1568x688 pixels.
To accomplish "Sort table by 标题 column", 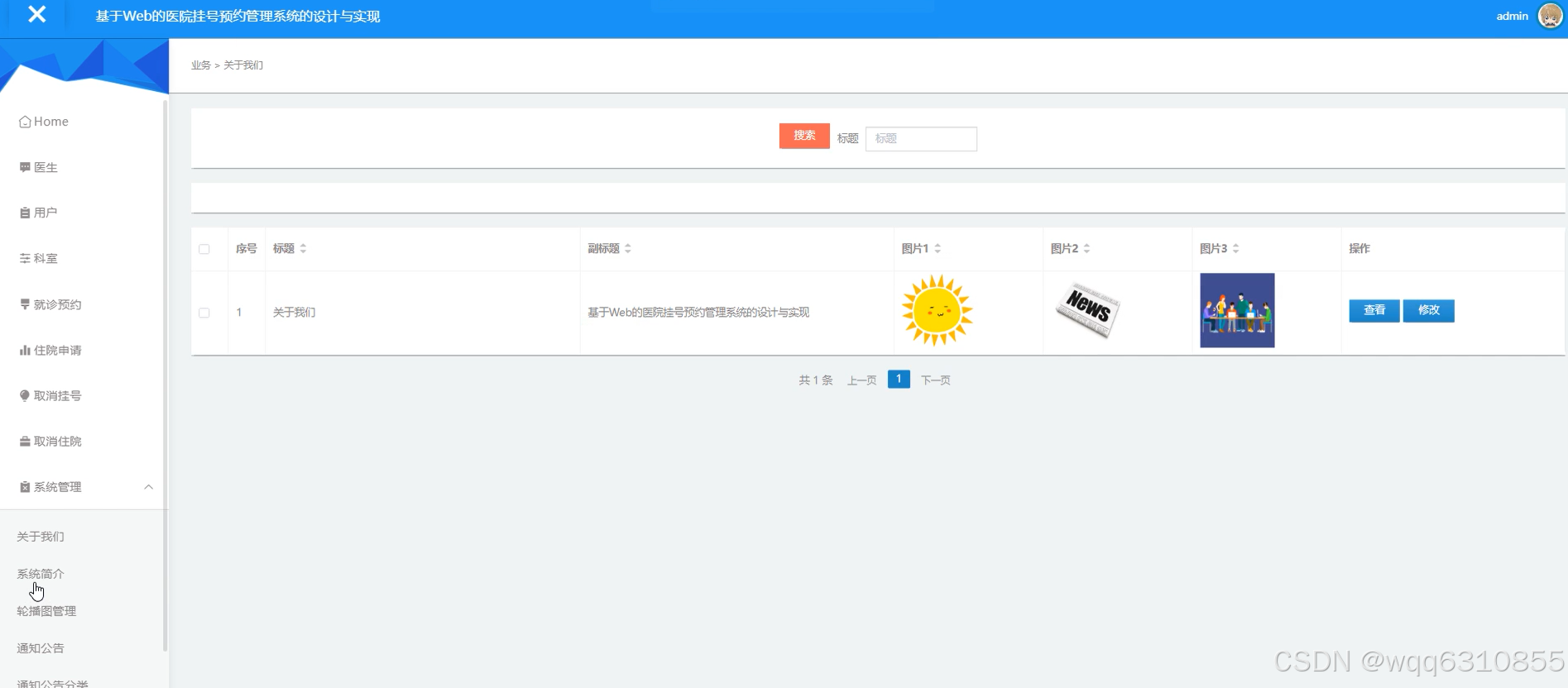I will [303, 248].
